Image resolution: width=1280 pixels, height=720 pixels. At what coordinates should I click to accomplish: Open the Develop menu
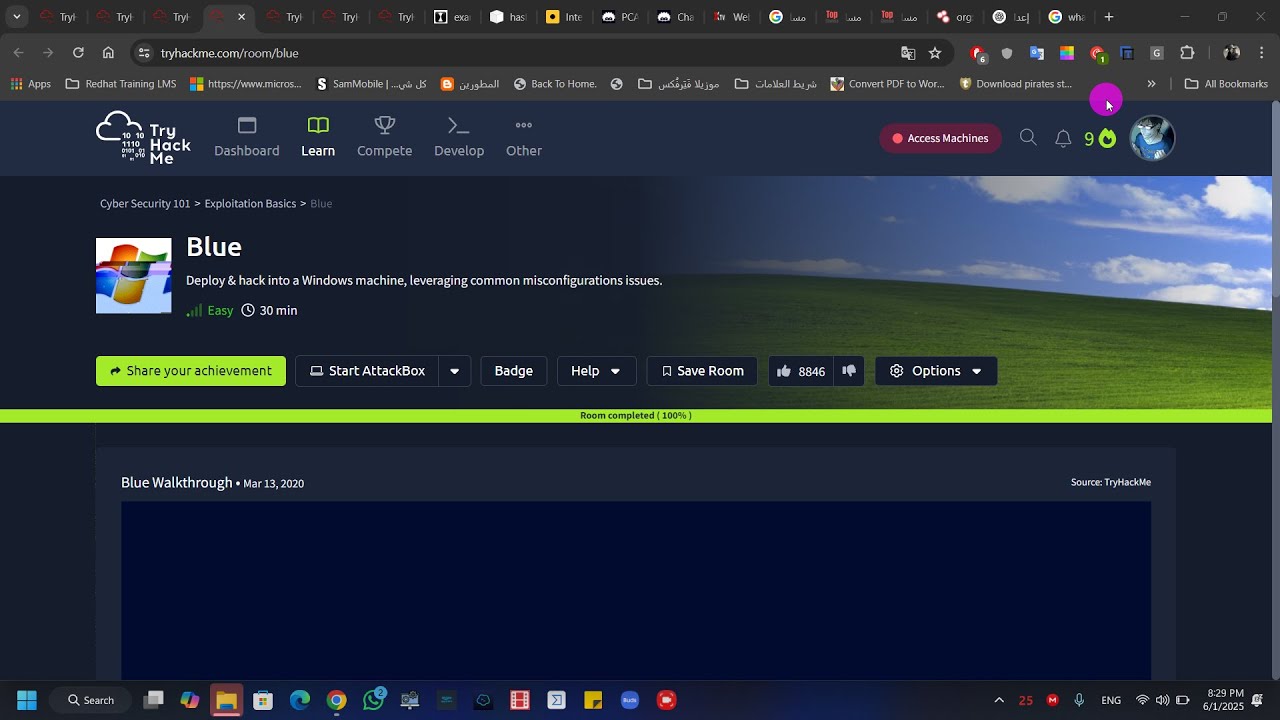pos(459,138)
